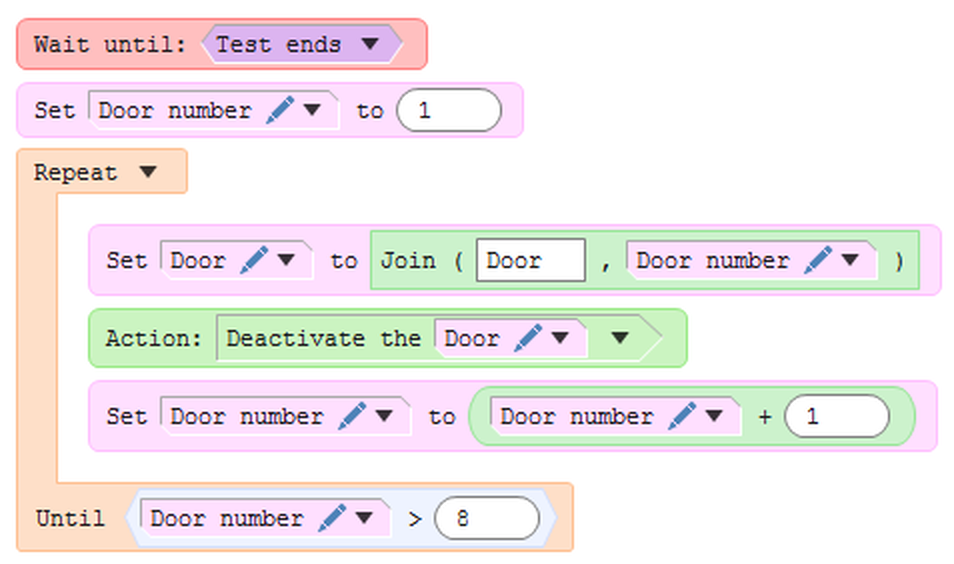Click the greater-than operator in Until condition
The width and height of the screenshot is (954, 564).
(415, 519)
